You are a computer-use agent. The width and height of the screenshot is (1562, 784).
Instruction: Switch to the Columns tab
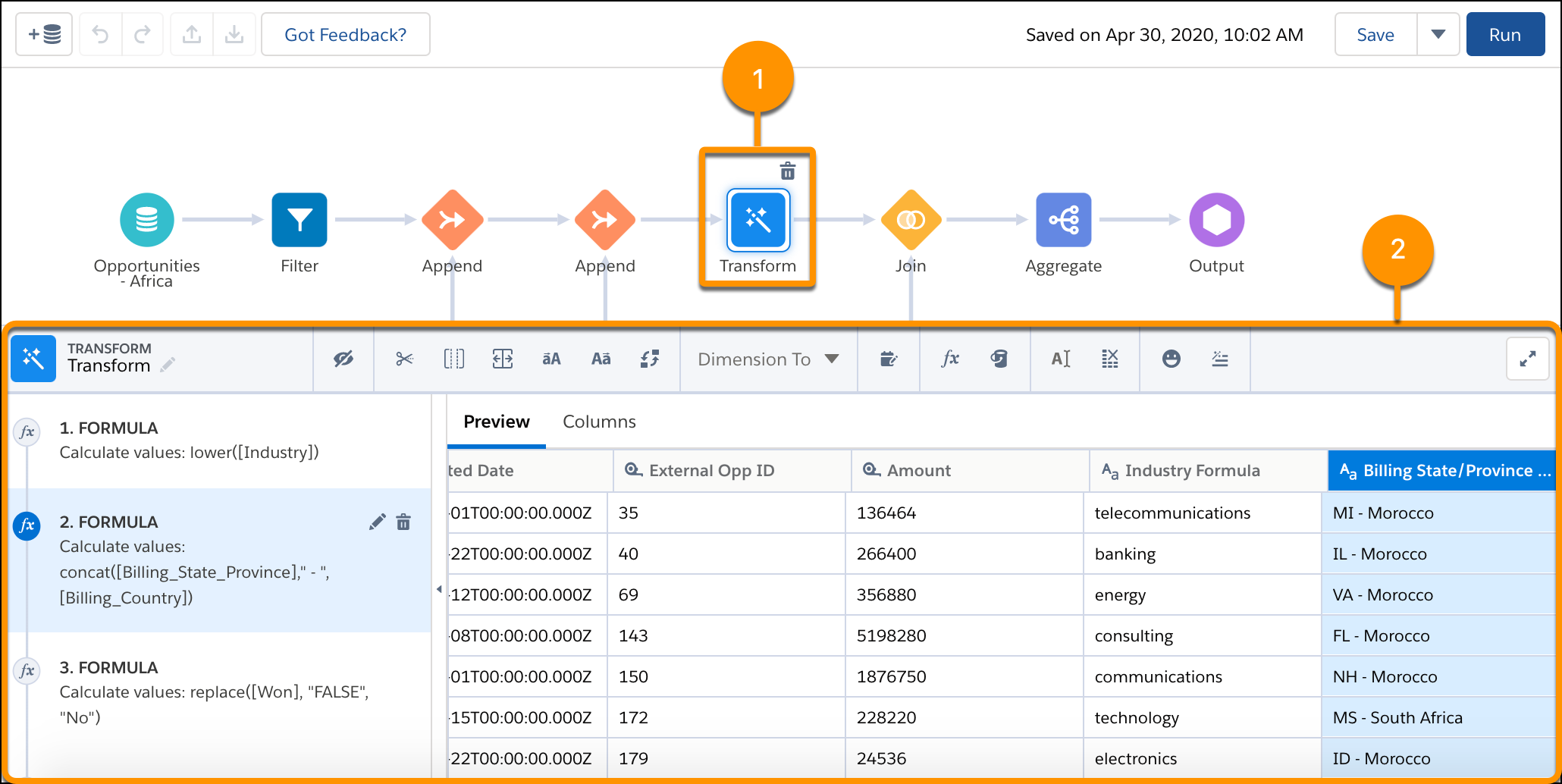[x=599, y=422]
